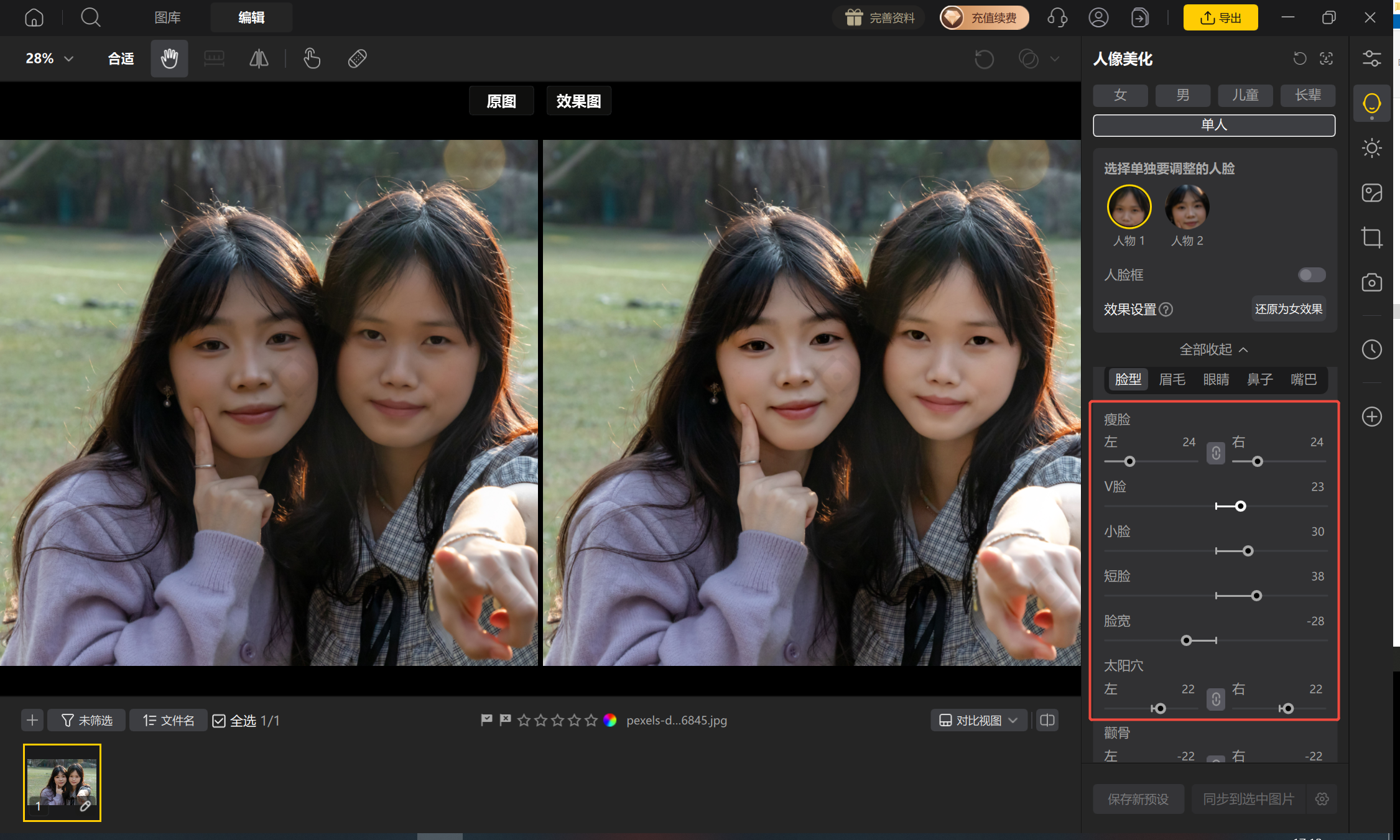Select the 儿童 child preset button

click(x=1245, y=95)
